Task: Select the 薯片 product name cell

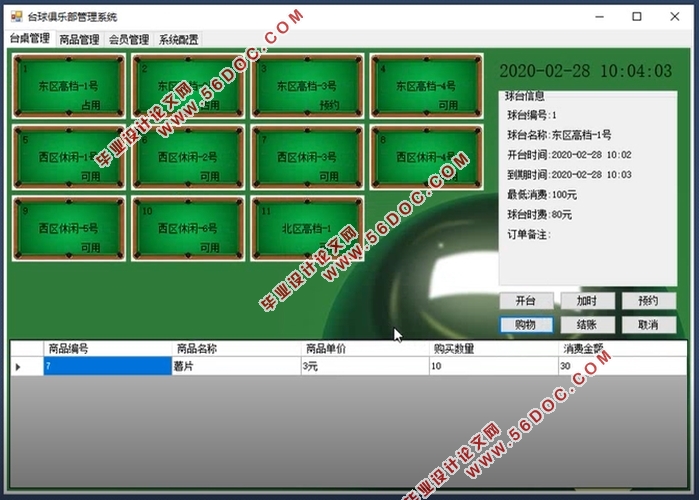Action: click(237, 367)
